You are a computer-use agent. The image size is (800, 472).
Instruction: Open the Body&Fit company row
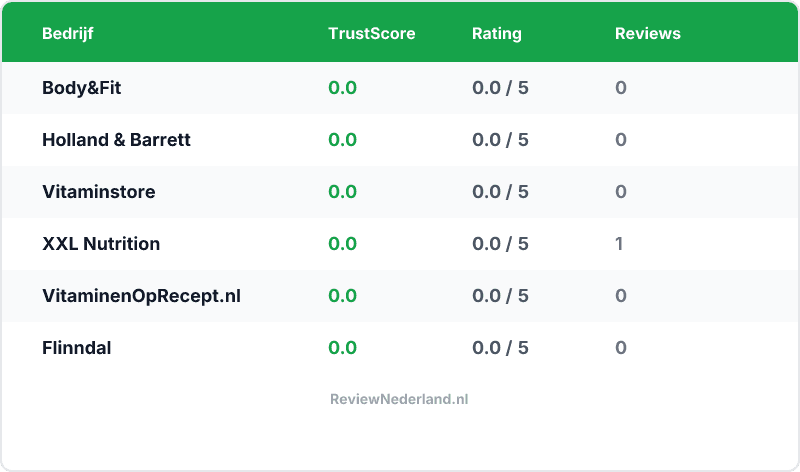pos(82,88)
